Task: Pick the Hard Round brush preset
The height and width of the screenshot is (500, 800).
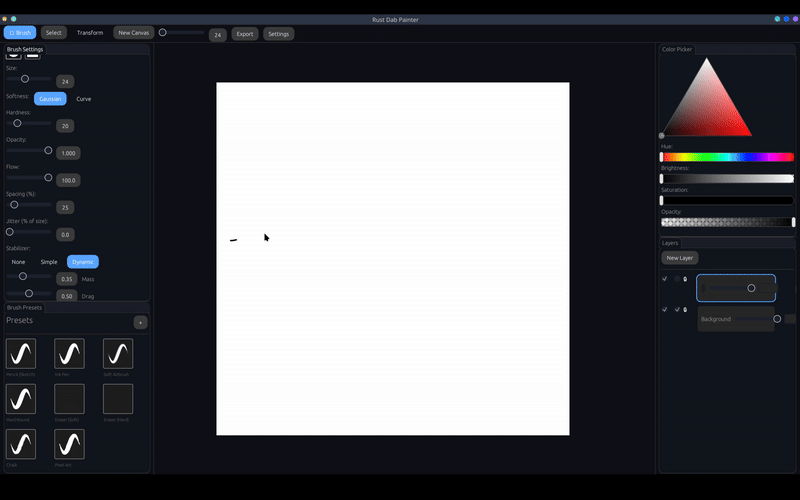Action: pos(21,399)
